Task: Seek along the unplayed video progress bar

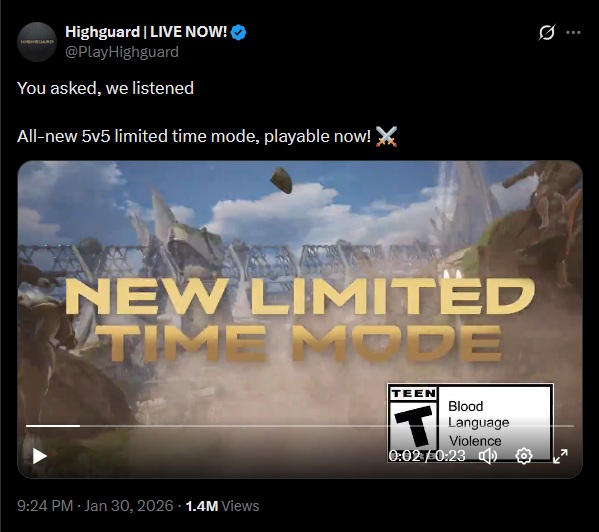Action: click(327, 425)
